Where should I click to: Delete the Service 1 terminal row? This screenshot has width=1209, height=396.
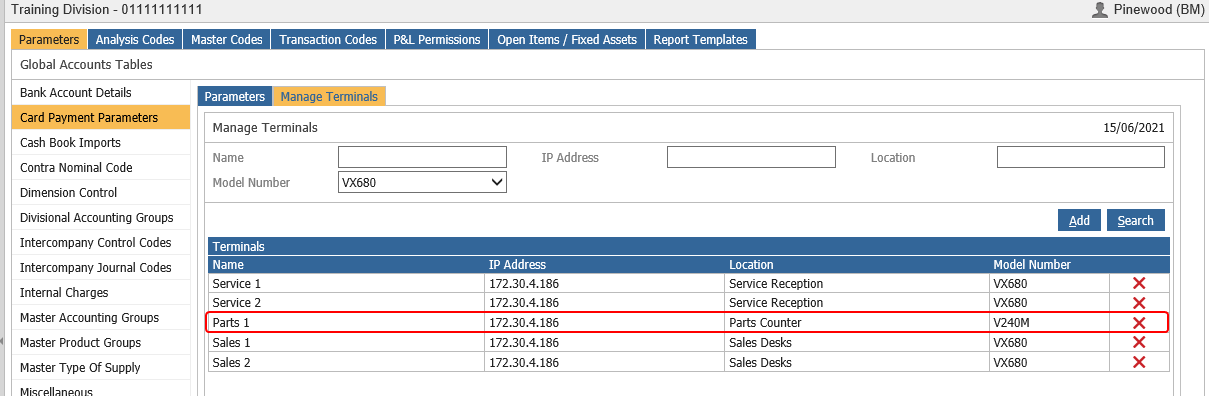tap(1138, 283)
